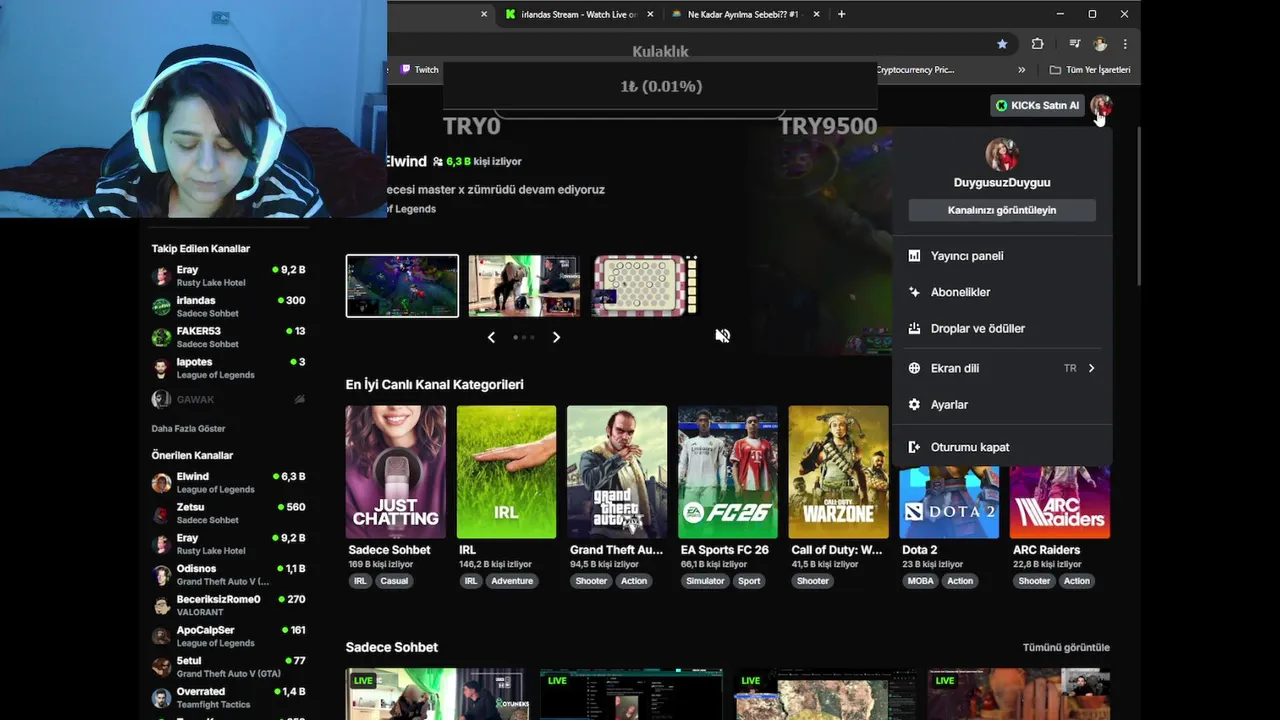This screenshot has width=1280, height=720.
Task: Expand hidden bookmarks chevron
Action: [1021, 70]
